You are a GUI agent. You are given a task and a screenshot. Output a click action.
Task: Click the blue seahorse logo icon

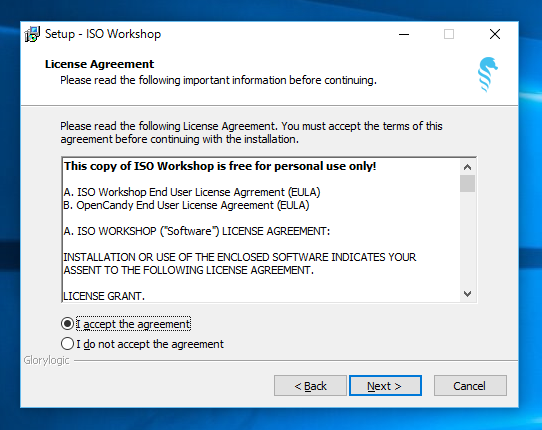(x=487, y=75)
